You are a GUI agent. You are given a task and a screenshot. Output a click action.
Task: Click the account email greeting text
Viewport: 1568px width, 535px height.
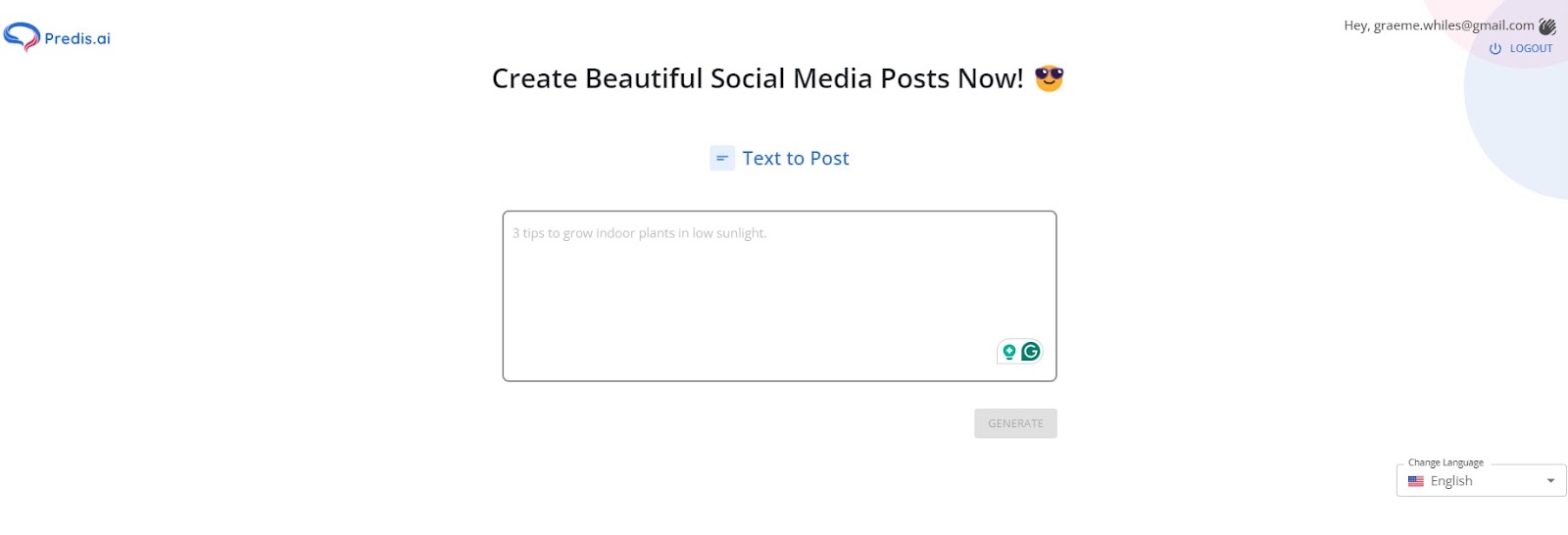[1439, 25]
